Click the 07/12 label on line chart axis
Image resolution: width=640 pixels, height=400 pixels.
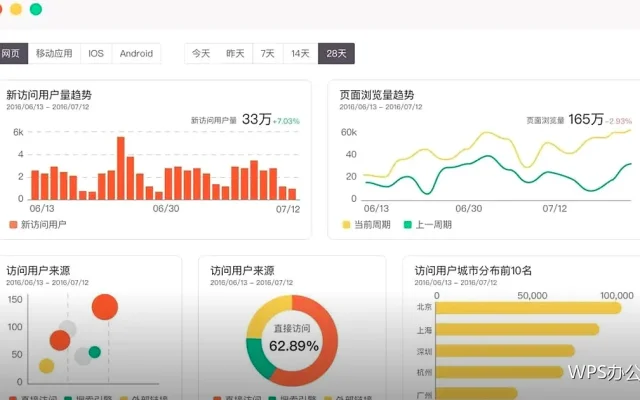(555, 209)
